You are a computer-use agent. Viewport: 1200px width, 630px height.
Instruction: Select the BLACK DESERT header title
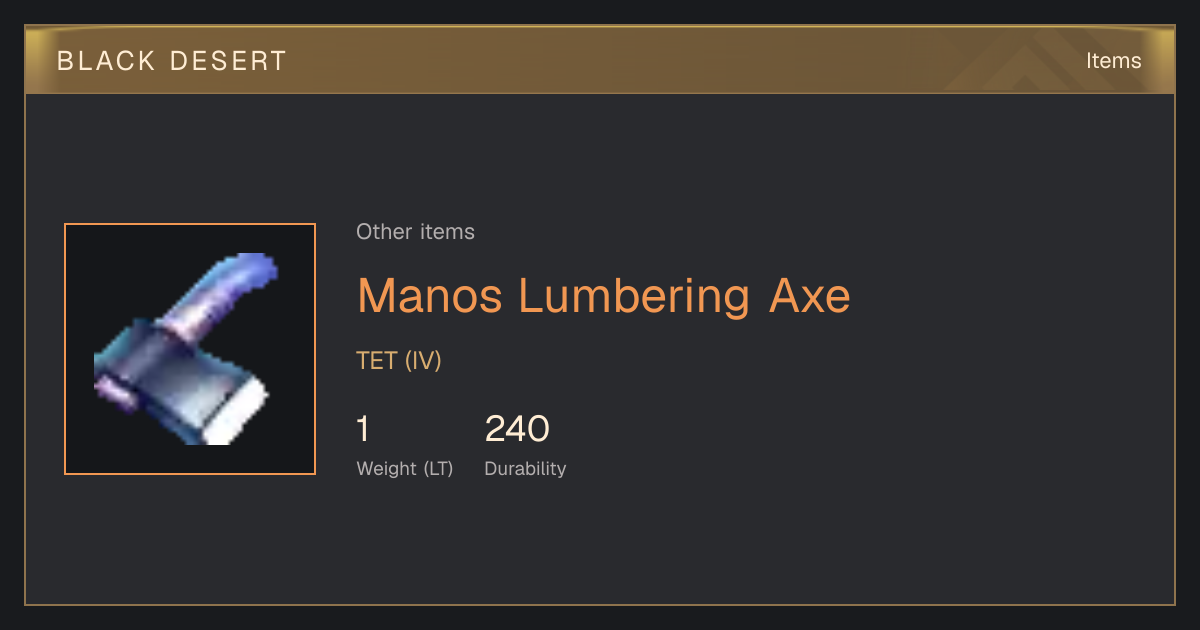click(x=172, y=61)
